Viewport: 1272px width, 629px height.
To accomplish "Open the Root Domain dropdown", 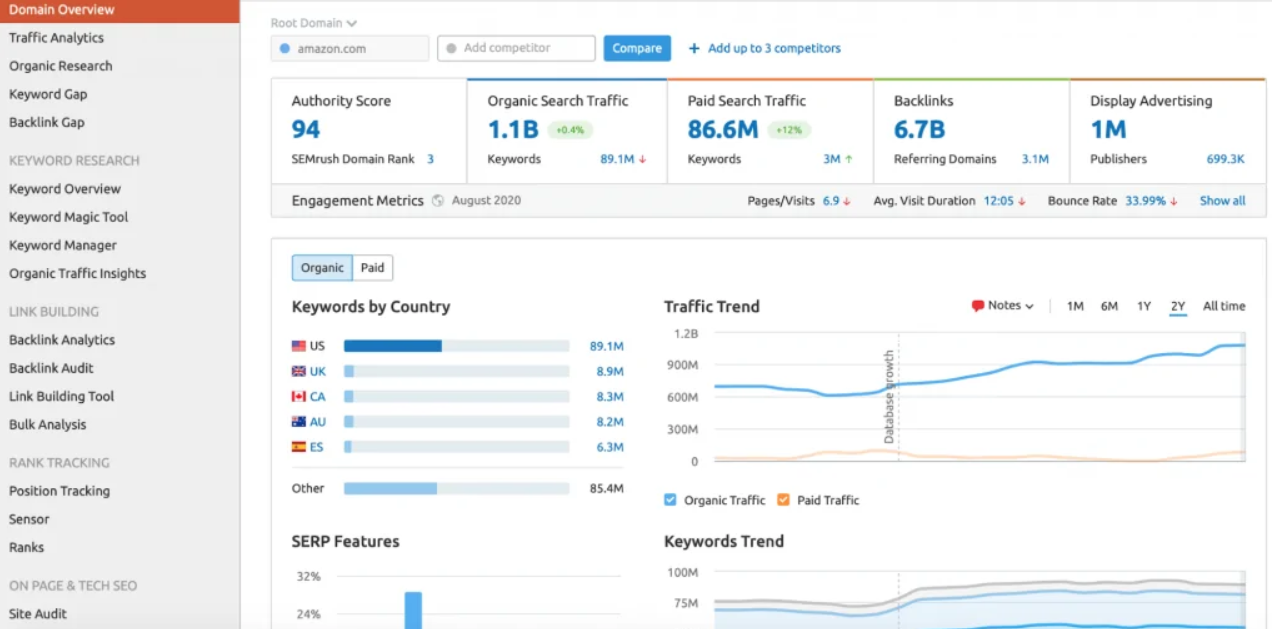I will 314,23.
